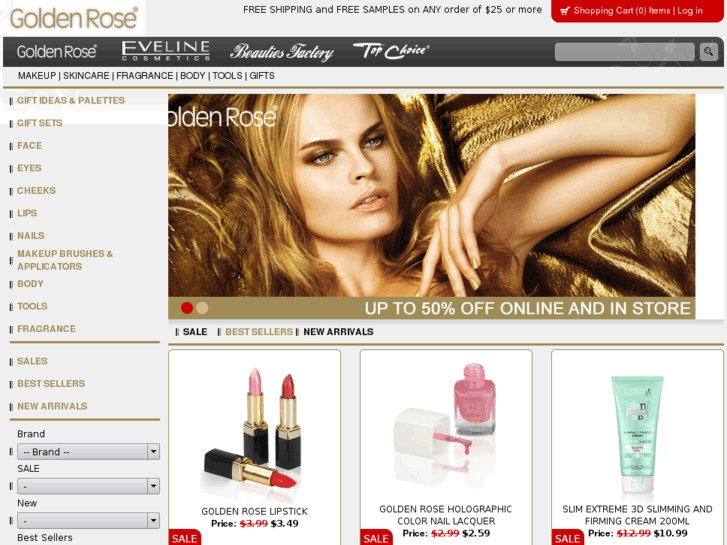Image resolution: width=727 pixels, height=545 pixels.
Task: Open GIFT SETS category in sidebar
Action: pyautogui.click(x=40, y=123)
